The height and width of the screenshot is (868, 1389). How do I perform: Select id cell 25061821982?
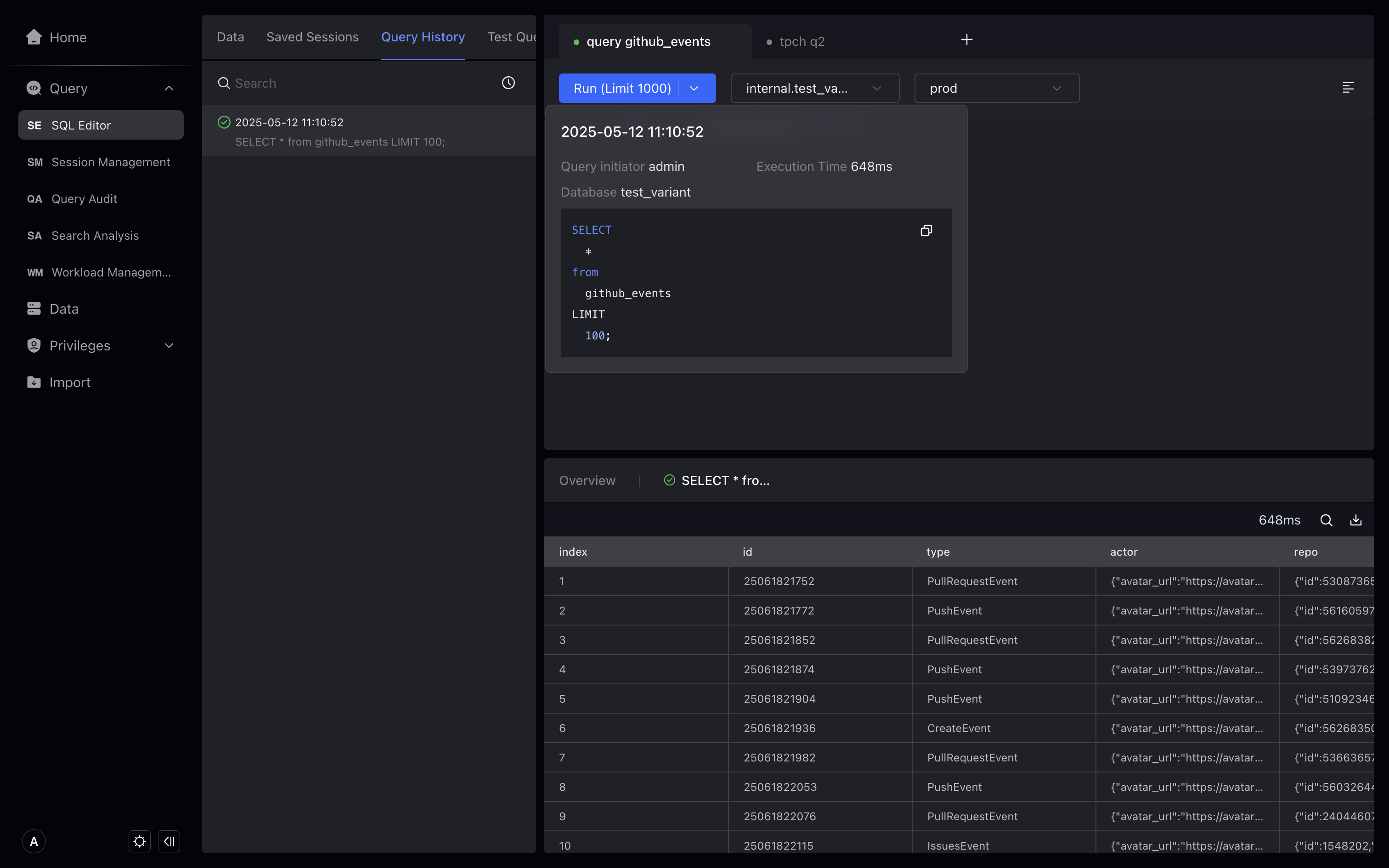click(x=819, y=757)
